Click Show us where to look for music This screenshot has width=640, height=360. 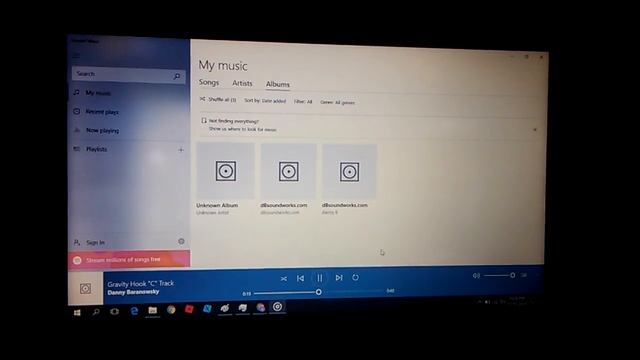(x=242, y=129)
